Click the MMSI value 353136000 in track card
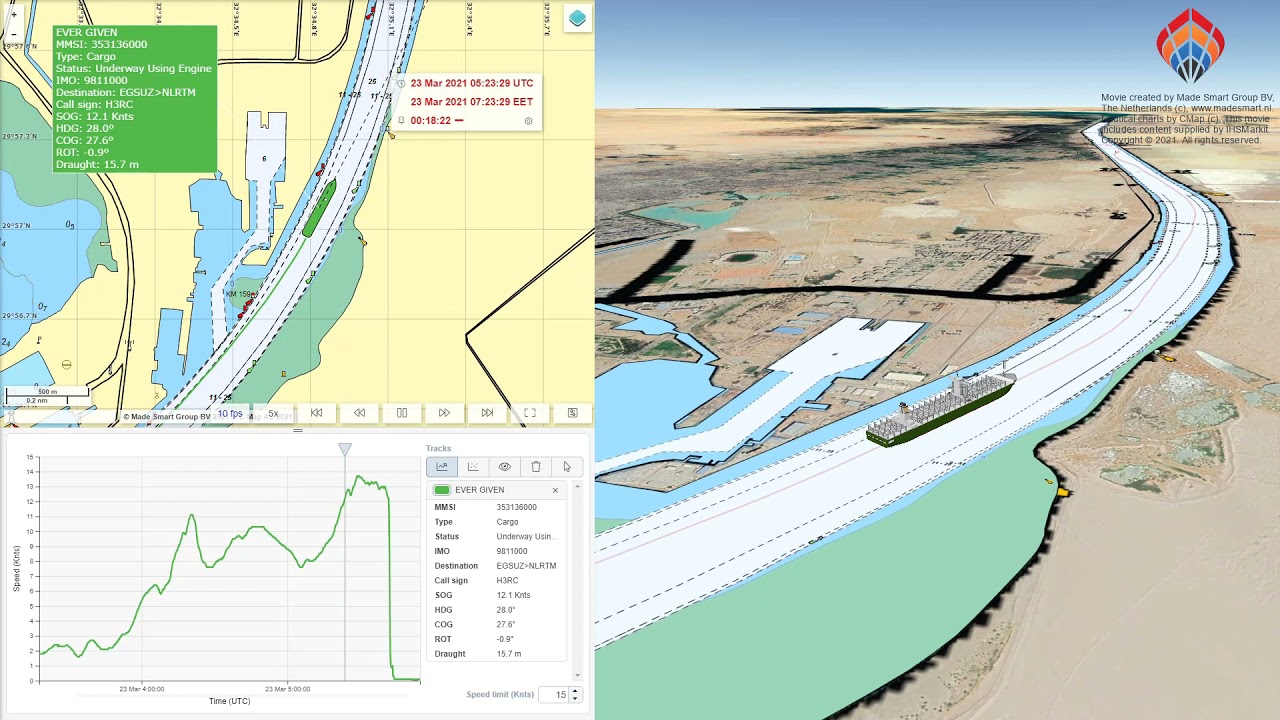Viewport: 1280px width, 720px height. click(x=516, y=508)
